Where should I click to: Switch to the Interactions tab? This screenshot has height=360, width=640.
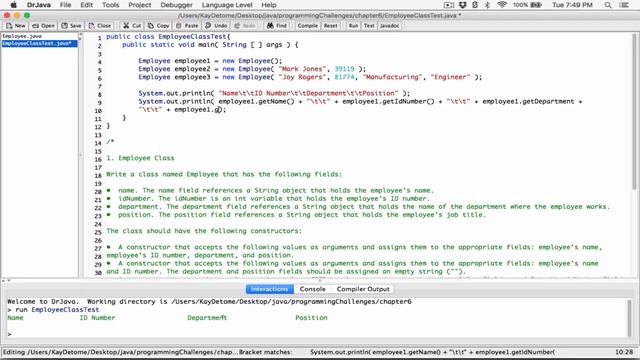point(269,289)
